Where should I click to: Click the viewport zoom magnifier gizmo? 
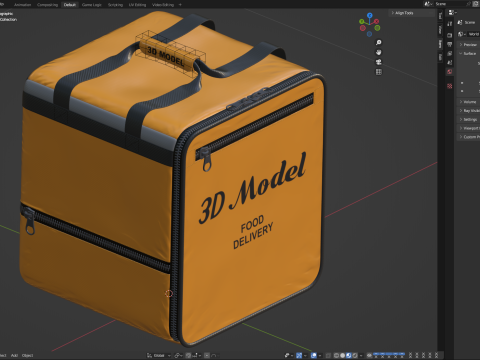pos(379,42)
